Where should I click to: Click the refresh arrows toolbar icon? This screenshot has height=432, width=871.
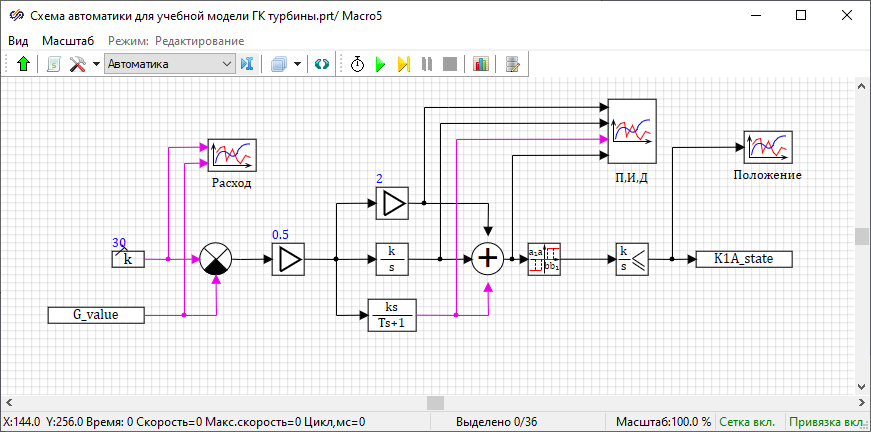(321, 64)
